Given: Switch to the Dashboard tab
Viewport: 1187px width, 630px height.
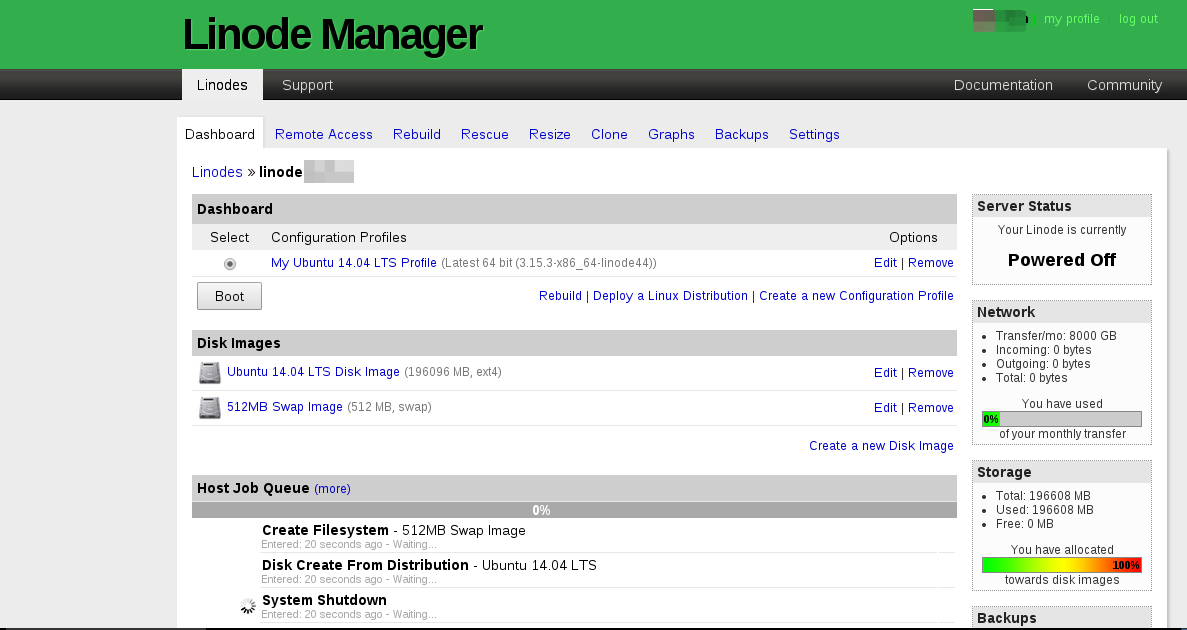Looking at the screenshot, I should pyautogui.click(x=220, y=134).
